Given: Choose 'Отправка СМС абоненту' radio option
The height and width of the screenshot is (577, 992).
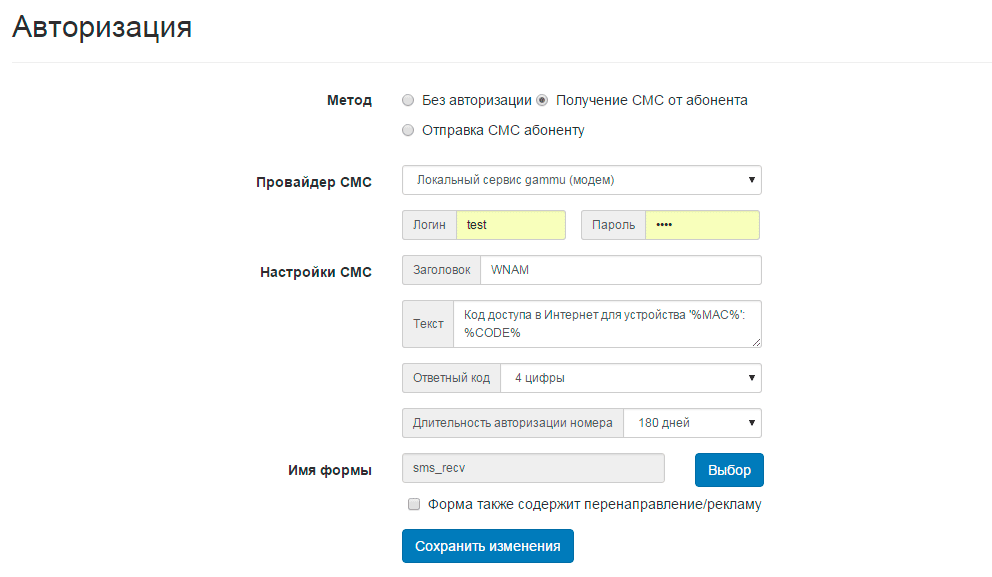Looking at the screenshot, I should [x=408, y=130].
